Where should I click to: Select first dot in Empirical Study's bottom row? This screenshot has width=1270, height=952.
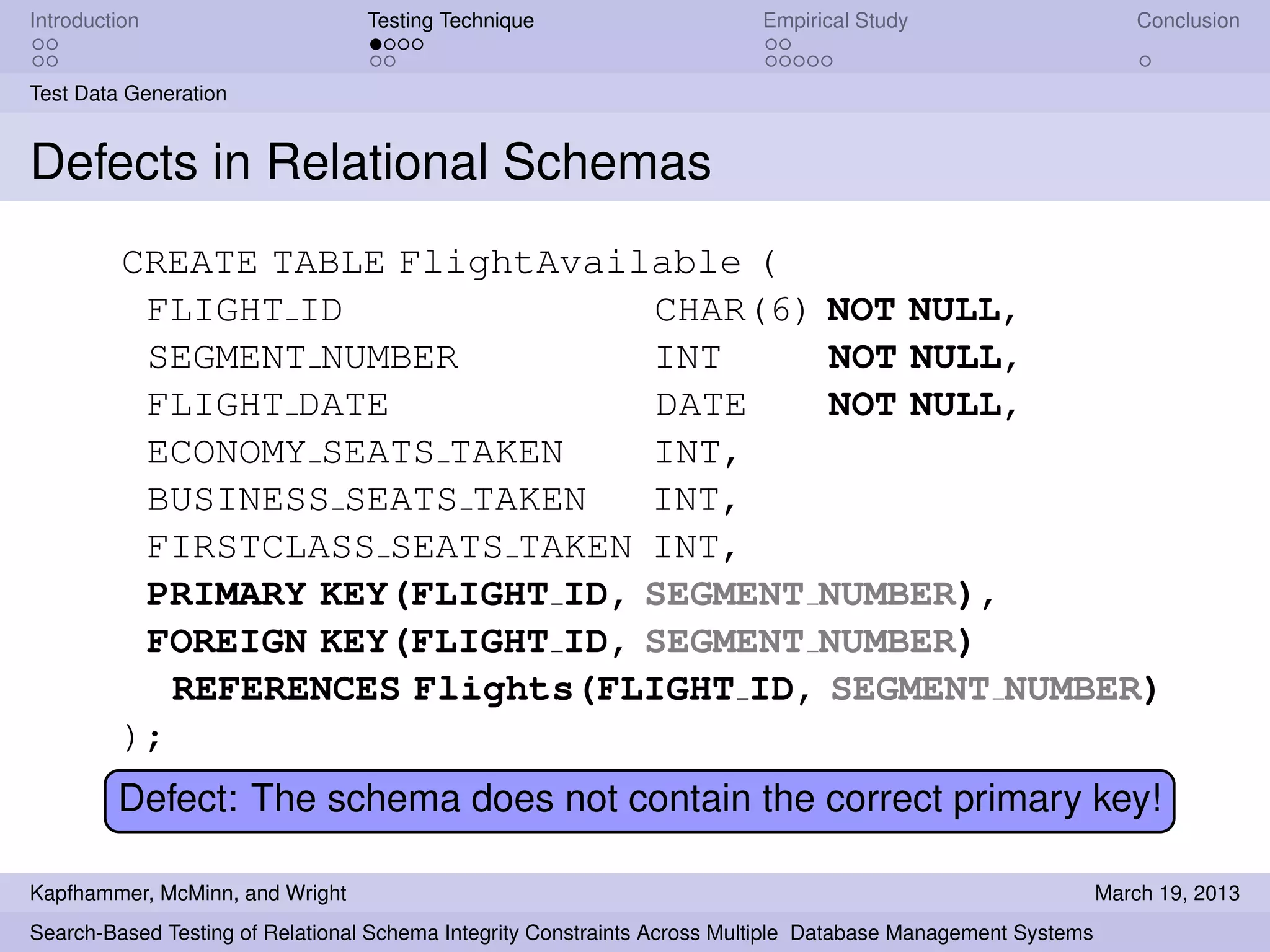click(771, 61)
